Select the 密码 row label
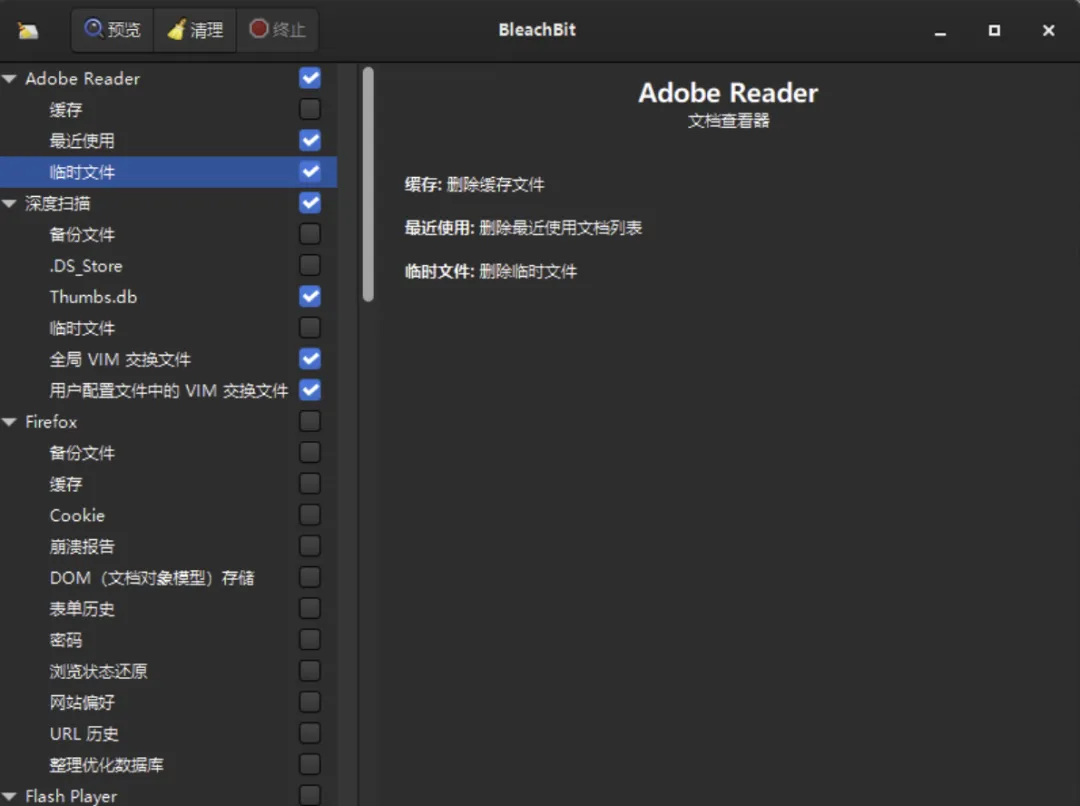Screen dimensions: 1080x806 (66, 640)
